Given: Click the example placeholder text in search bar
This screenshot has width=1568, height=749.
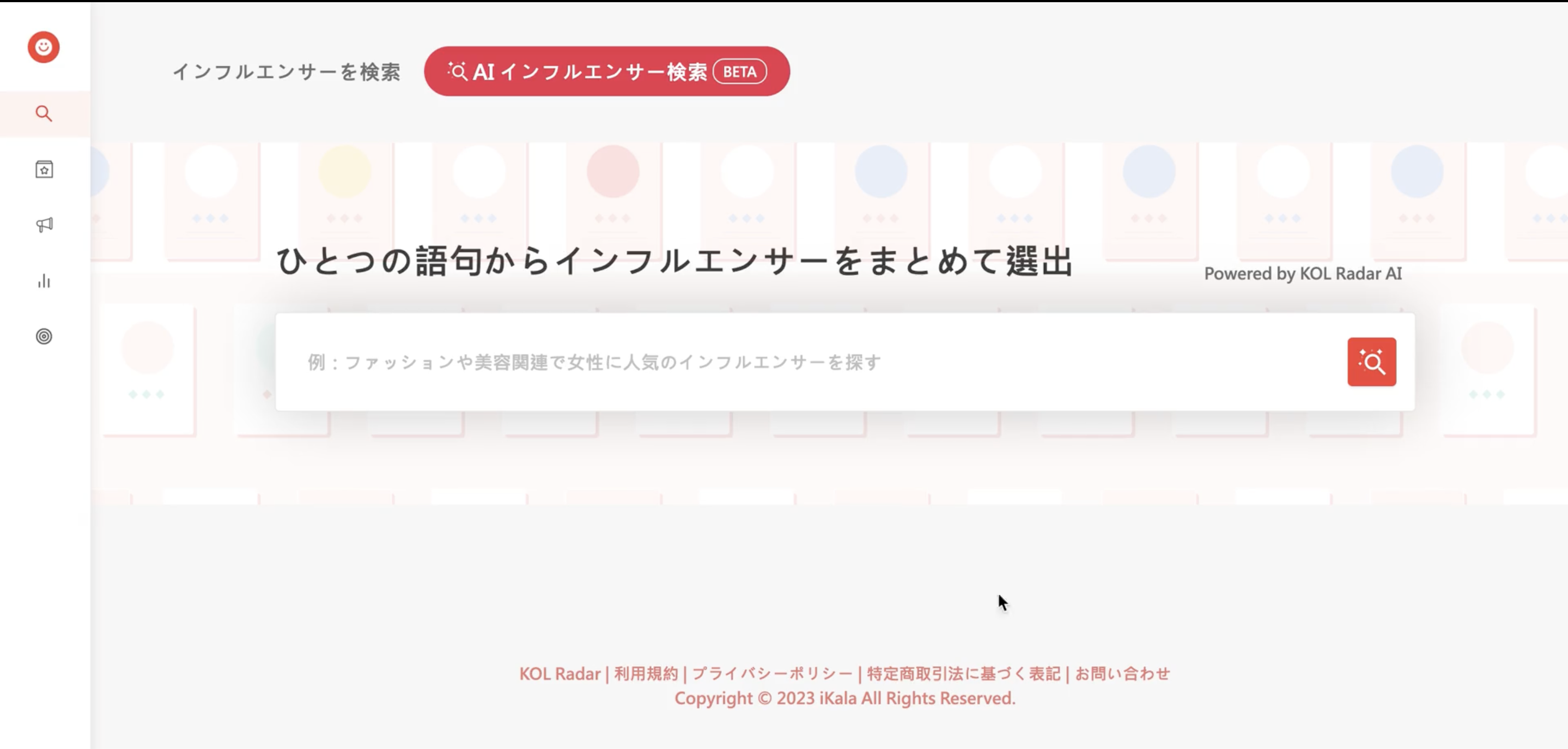Looking at the screenshot, I should (593, 362).
